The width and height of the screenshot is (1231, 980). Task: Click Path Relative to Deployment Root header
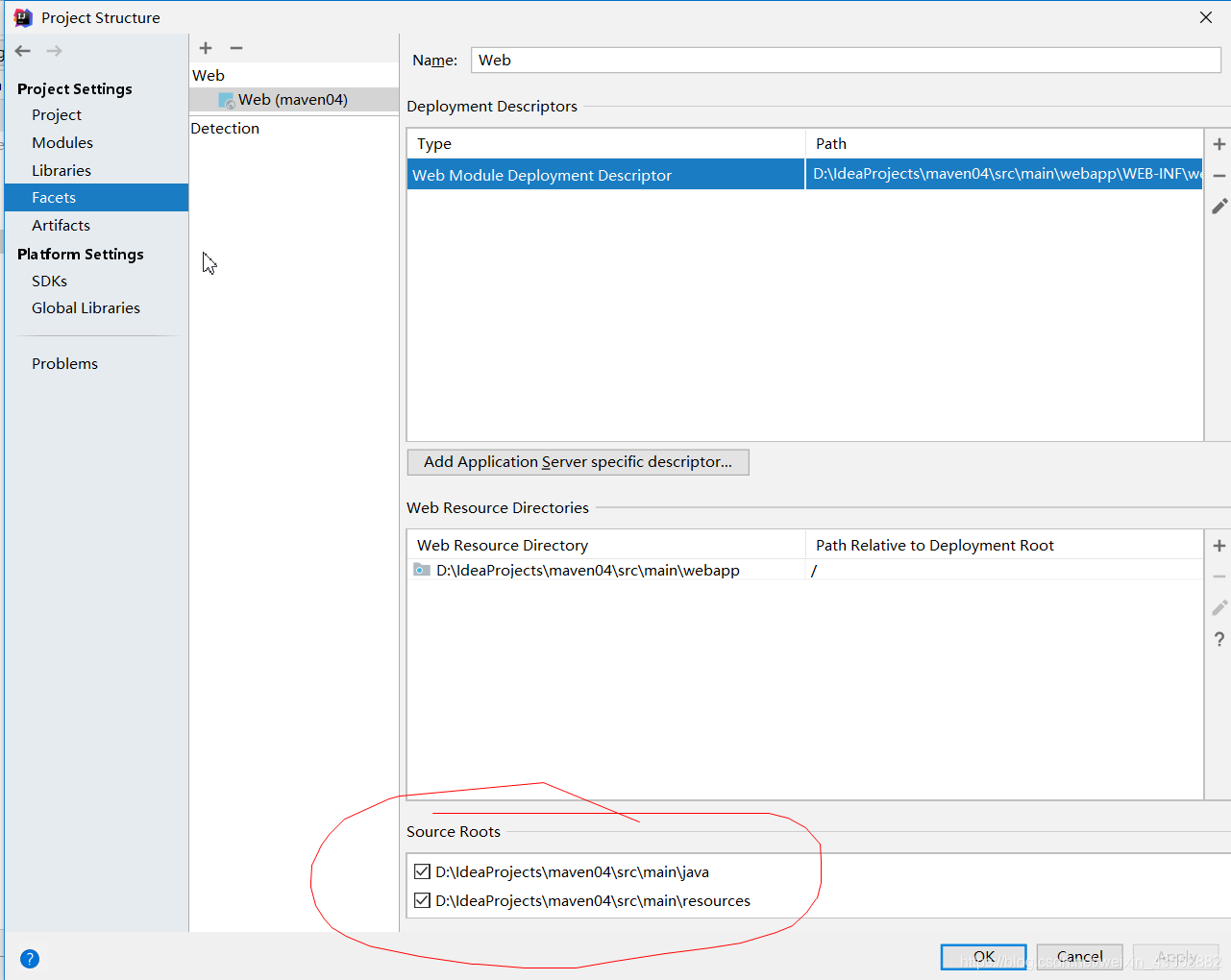click(1004, 545)
